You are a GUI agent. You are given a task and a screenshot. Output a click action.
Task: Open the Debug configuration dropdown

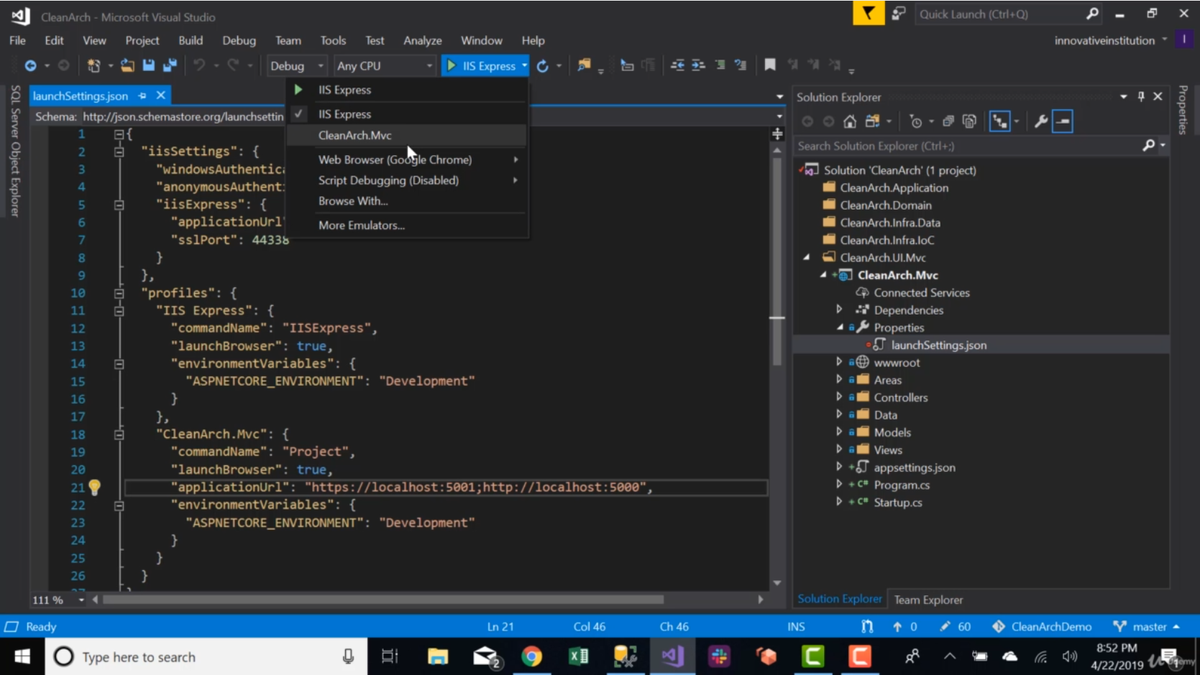(x=297, y=66)
